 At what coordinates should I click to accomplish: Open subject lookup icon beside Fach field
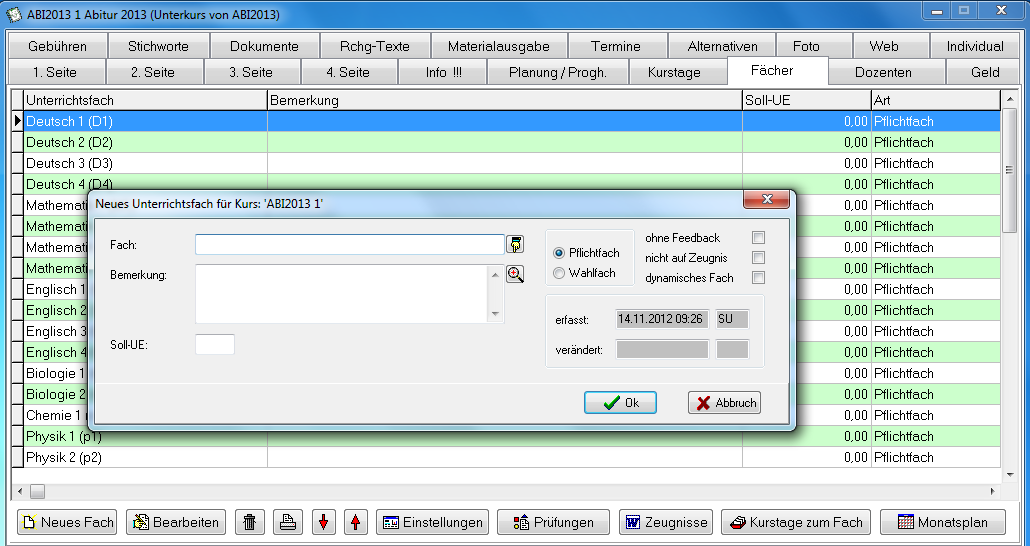515,244
